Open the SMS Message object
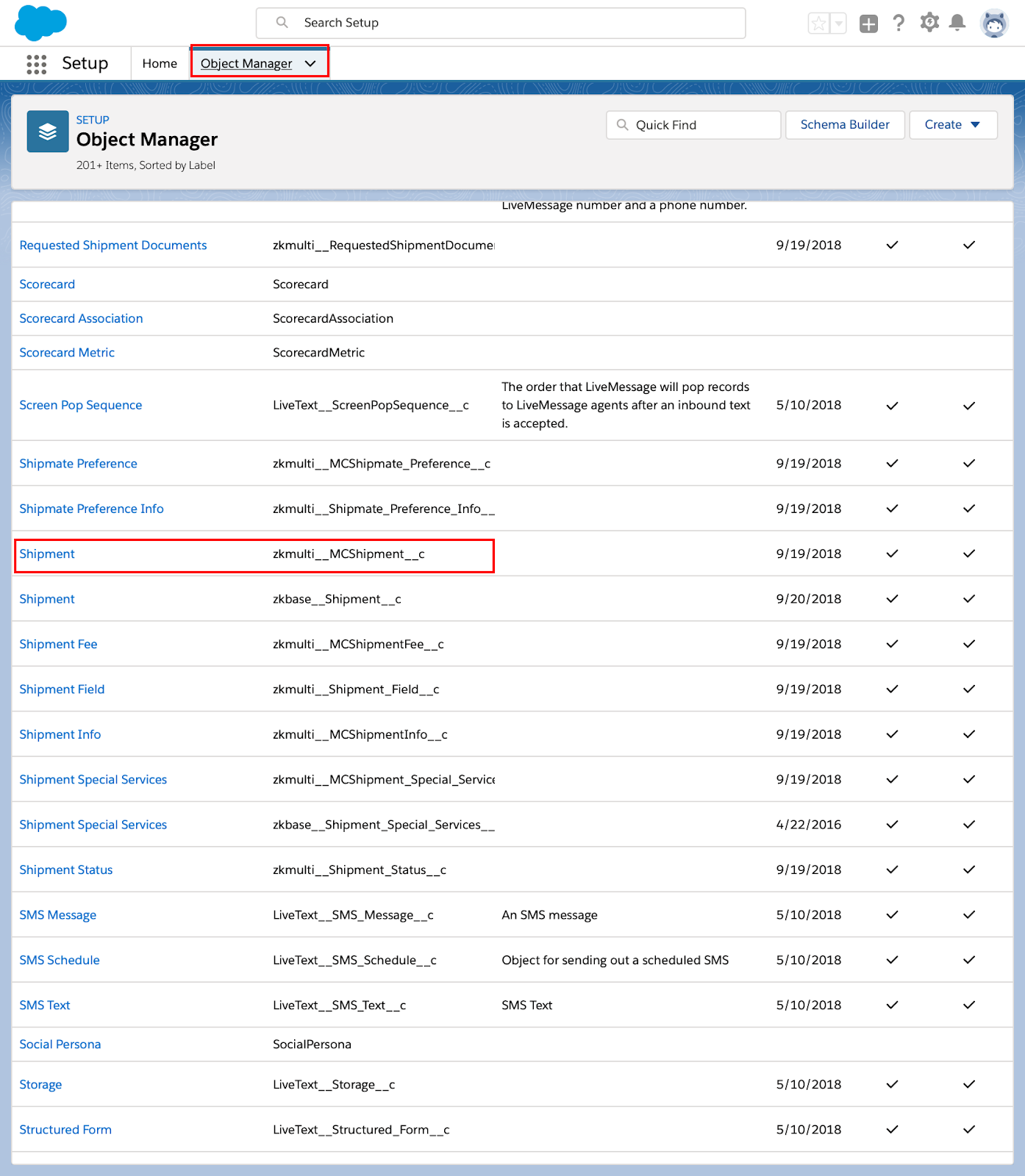 pos(57,915)
